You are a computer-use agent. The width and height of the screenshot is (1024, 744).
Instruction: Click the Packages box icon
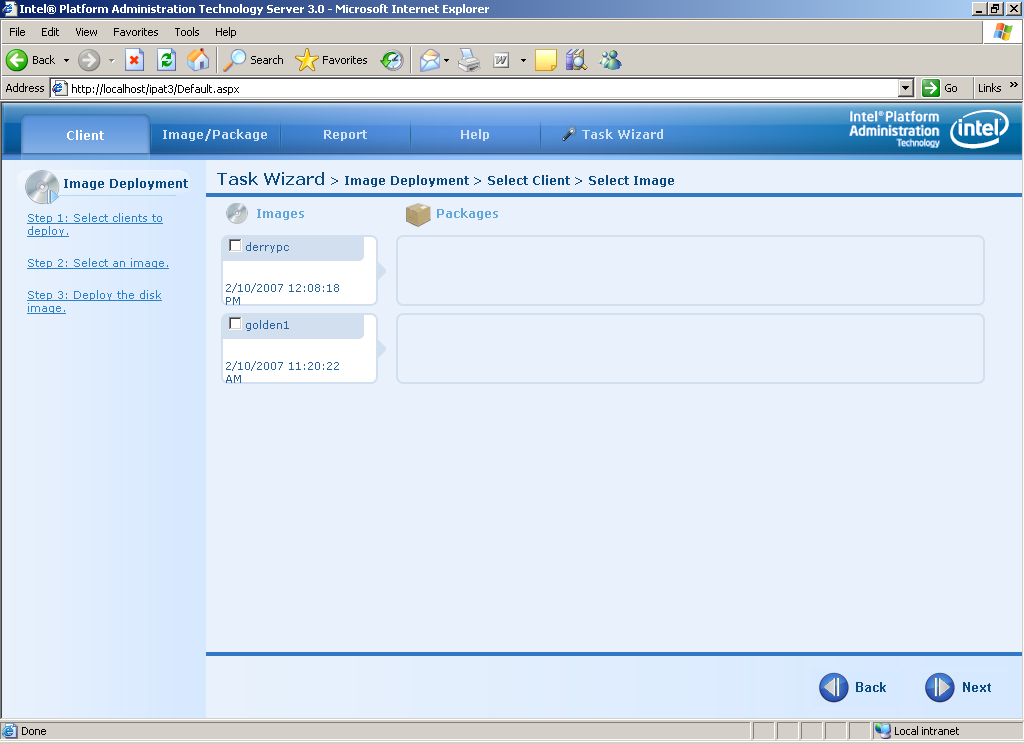pyautogui.click(x=418, y=214)
